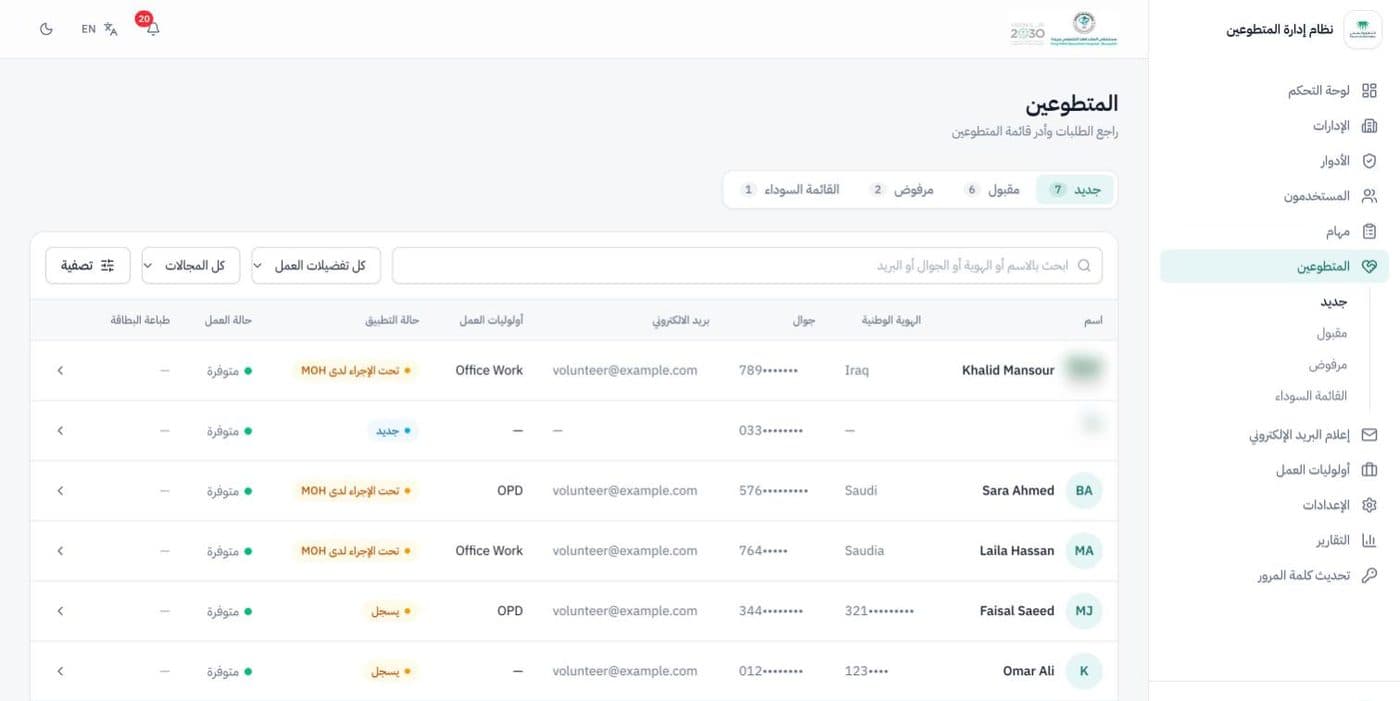Expand Khalid Mansour row chevron
1400x701 pixels.
click(60, 370)
